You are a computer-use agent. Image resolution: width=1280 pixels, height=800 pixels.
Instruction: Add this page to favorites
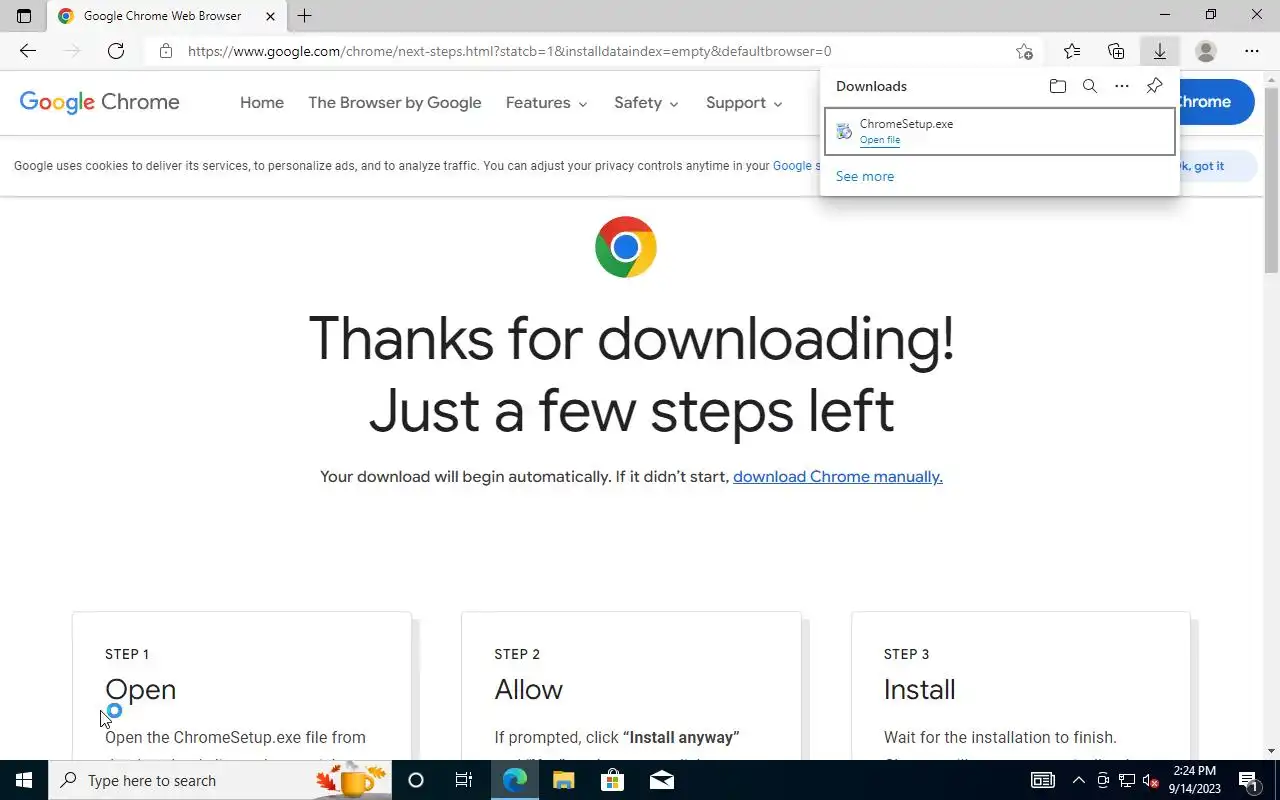coord(1024,51)
